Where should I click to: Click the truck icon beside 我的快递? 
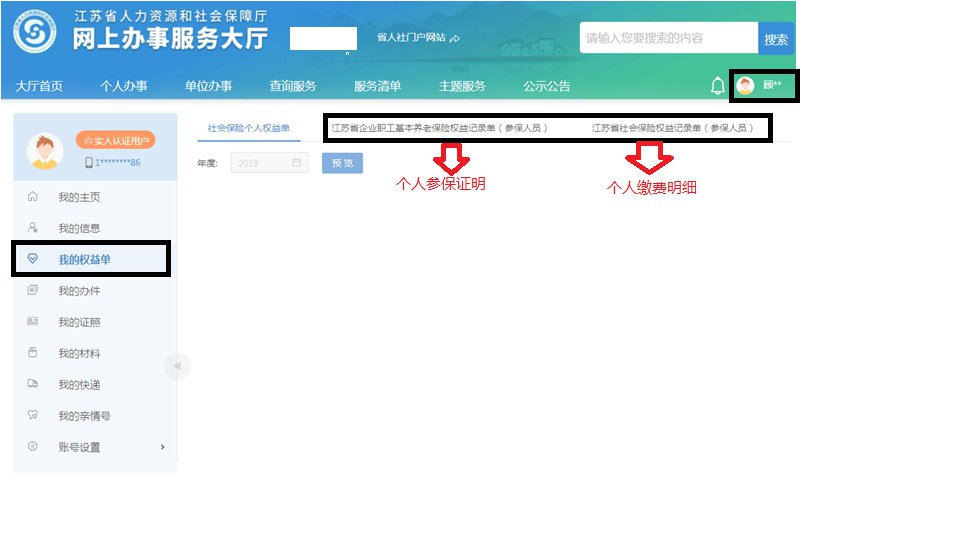pyautogui.click(x=32, y=383)
